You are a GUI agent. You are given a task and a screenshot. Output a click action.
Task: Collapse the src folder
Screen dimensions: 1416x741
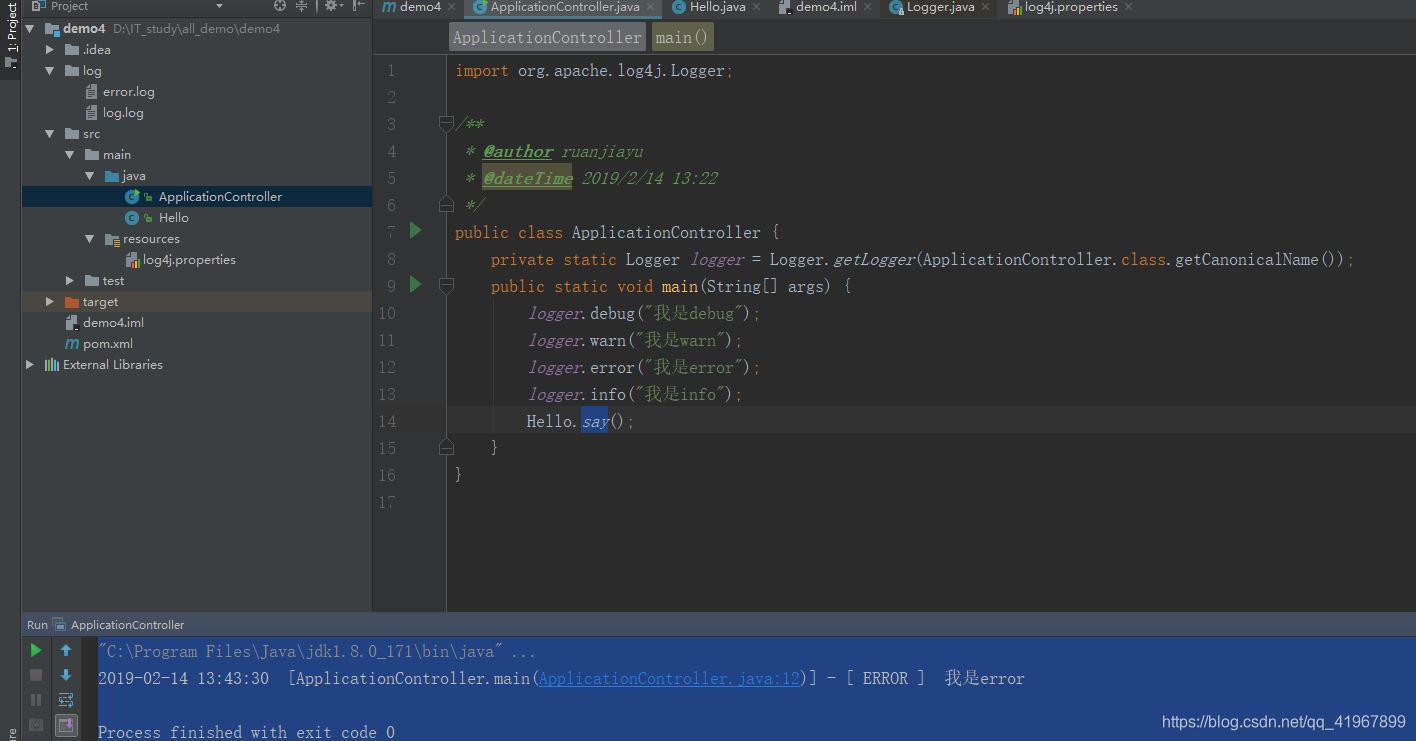click(x=50, y=134)
